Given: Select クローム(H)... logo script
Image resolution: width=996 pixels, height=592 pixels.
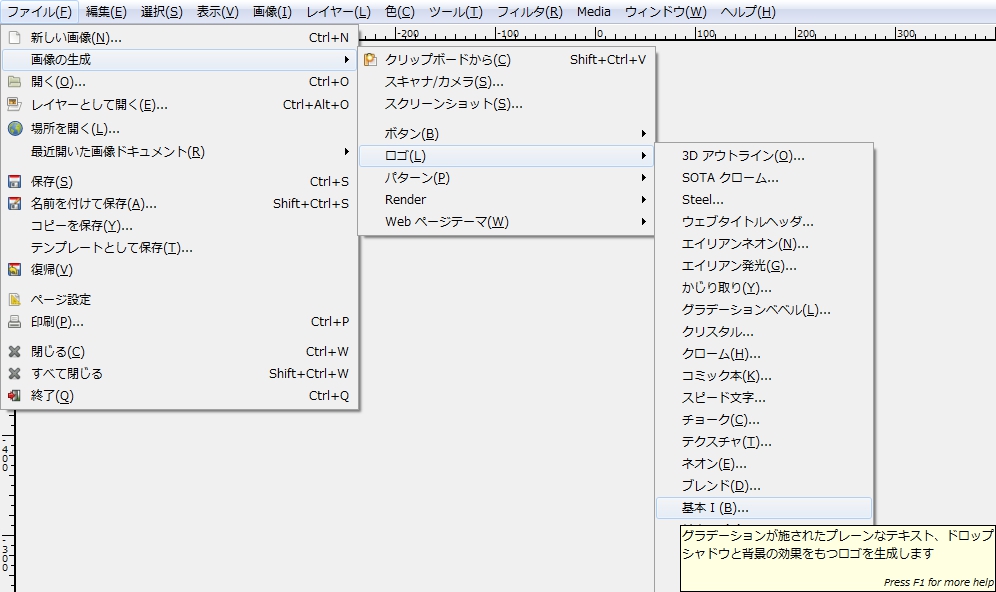Looking at the screenshot, I should pos(764,354).
